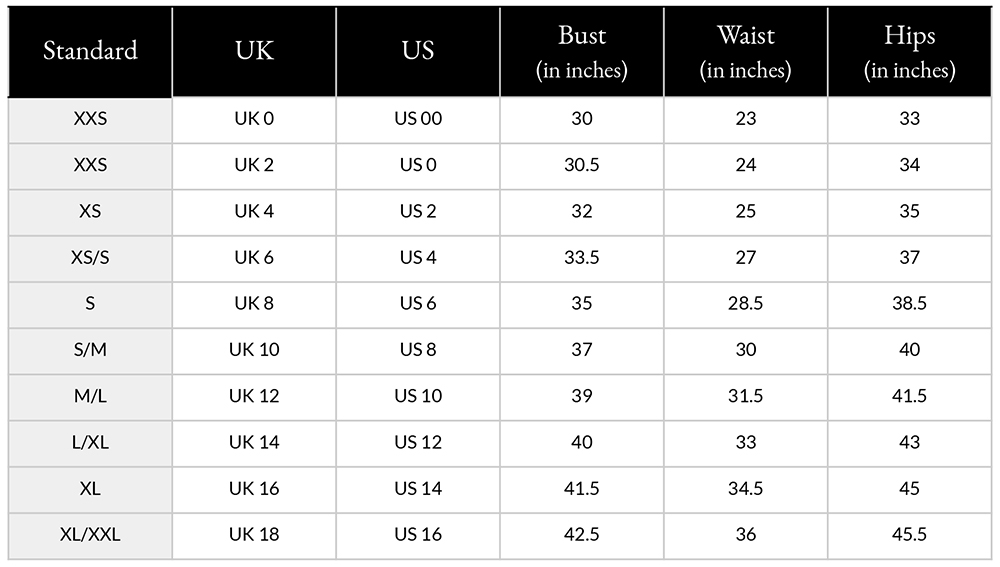Select the Bust (in inches) header
Screen dimensions: 1000x567
click(582, 52)
